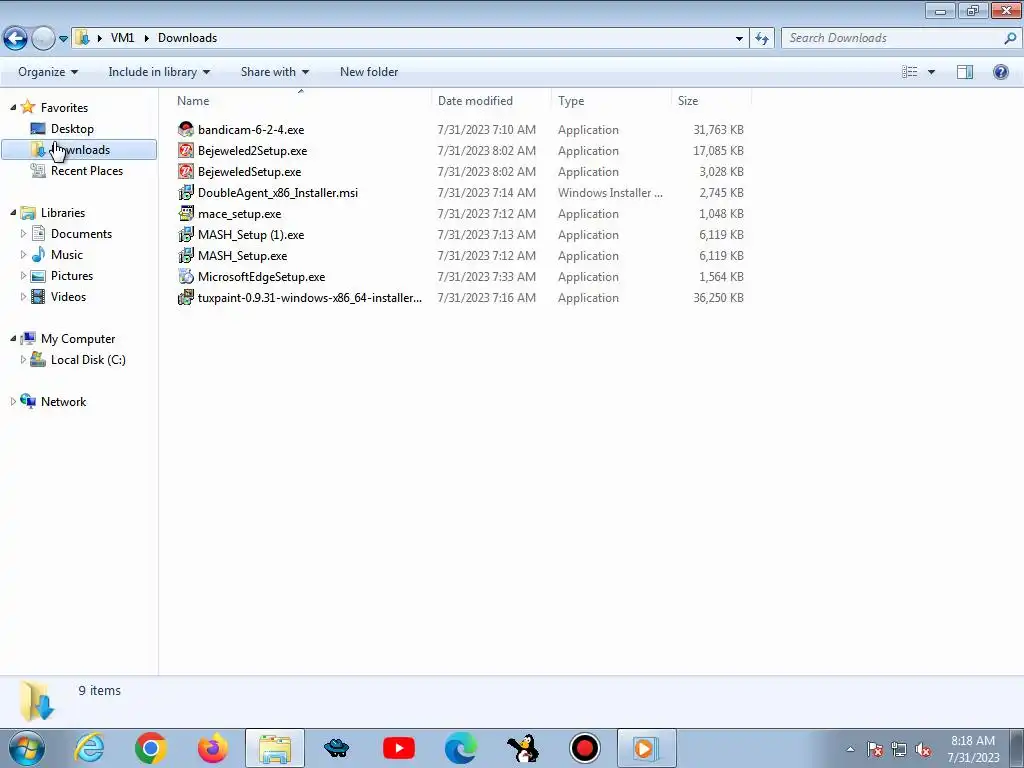
Task: Open Bandicam record icon on taskbar
Action: [x=584, y=748]
